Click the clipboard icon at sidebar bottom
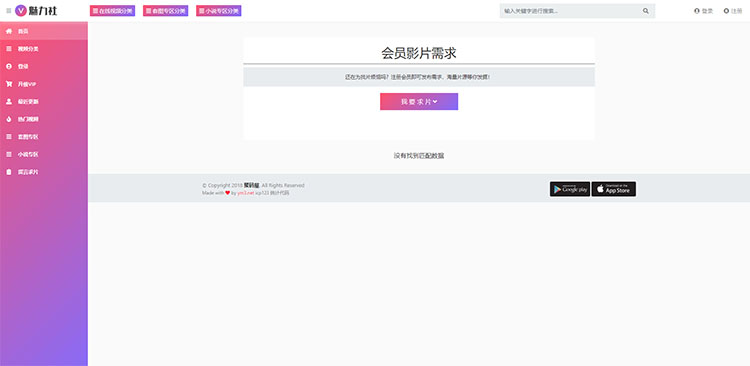Image resolution: width=750 pixels, height=366 pixels. (x=9, y=172)
